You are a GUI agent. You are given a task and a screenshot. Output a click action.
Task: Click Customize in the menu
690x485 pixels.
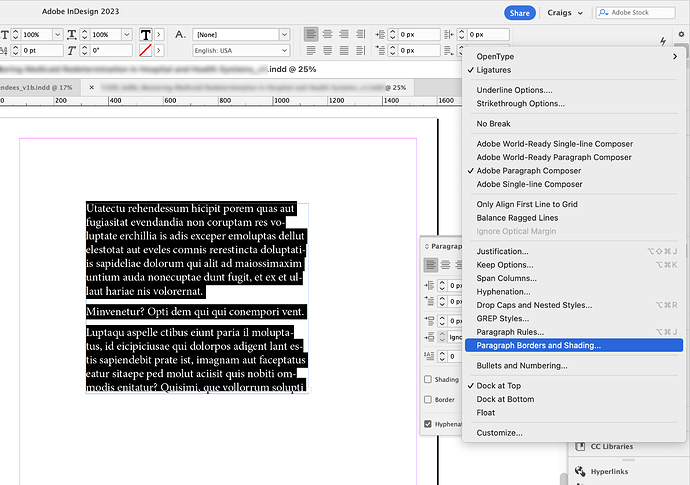(x=574, y=433)
